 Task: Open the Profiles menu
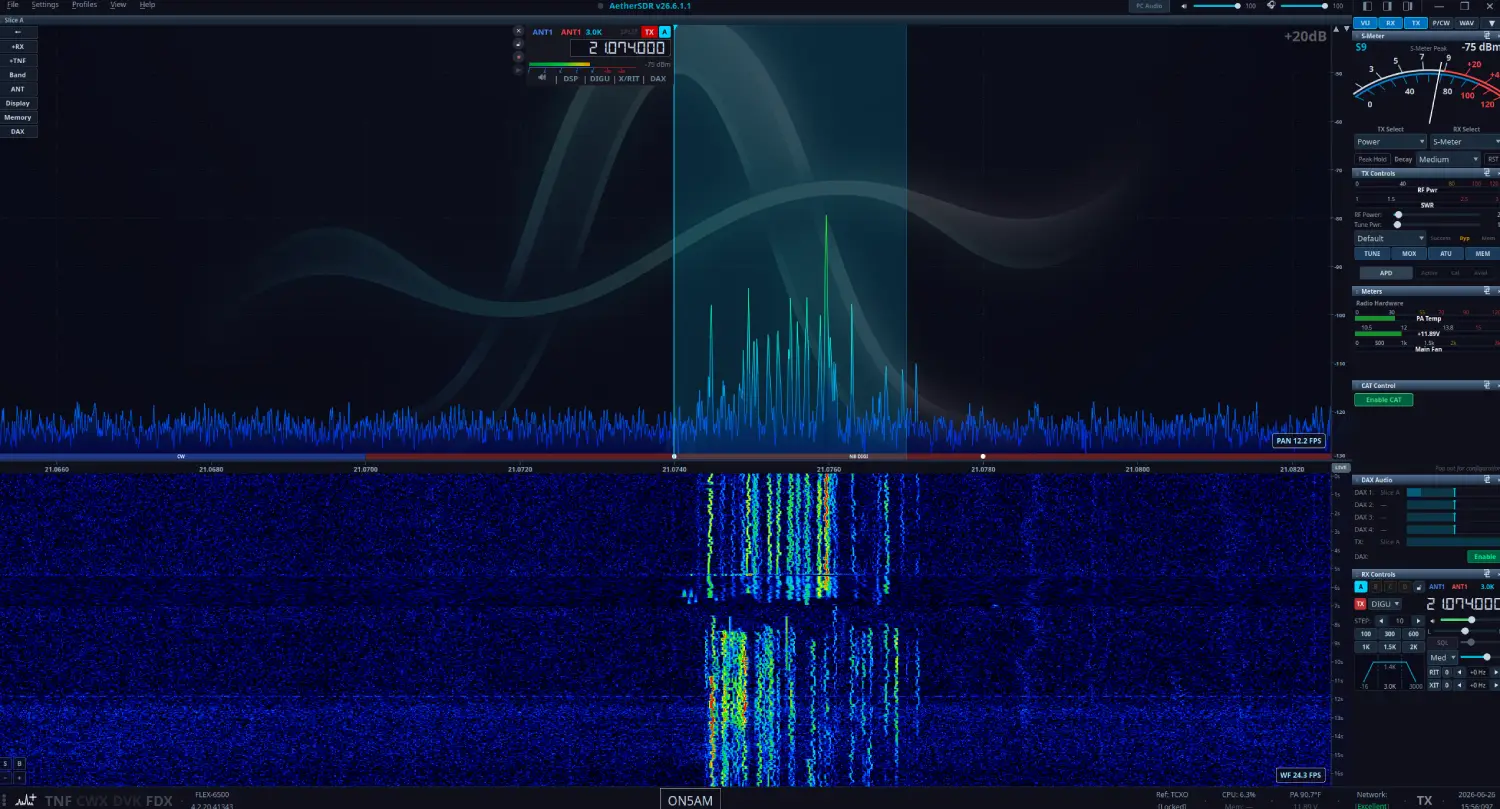pos(84,5)
